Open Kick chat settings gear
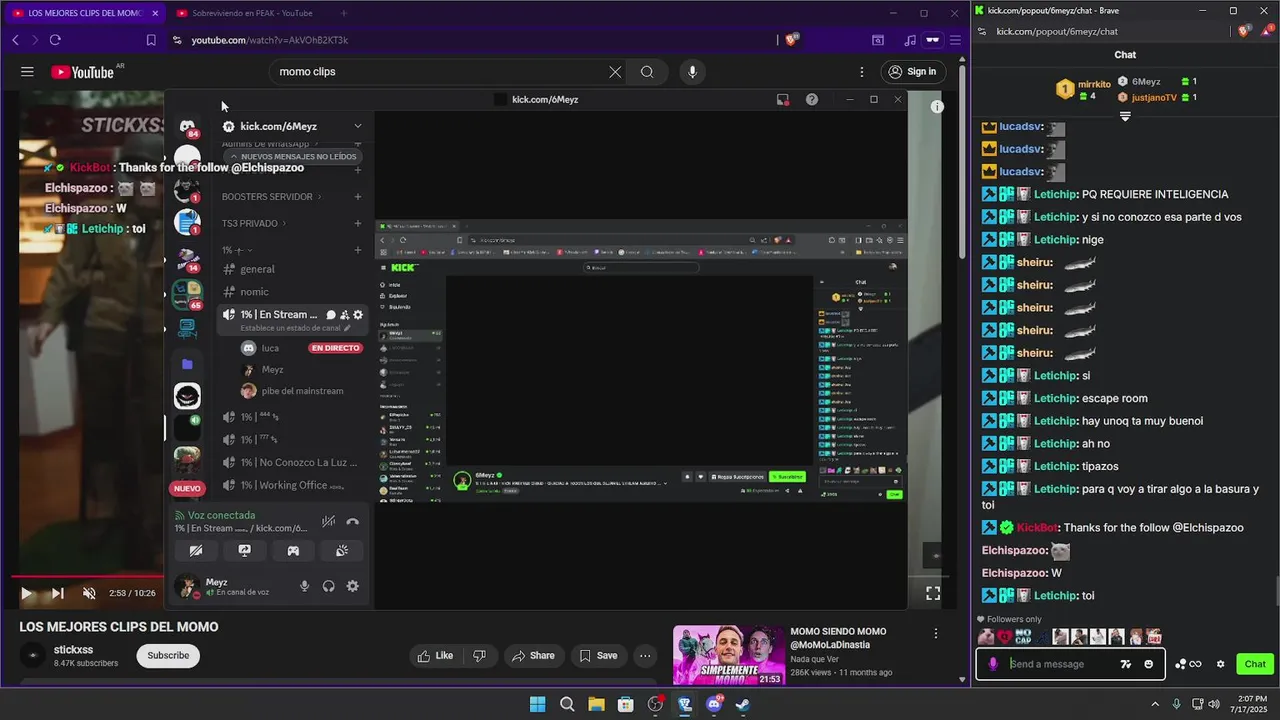 (x=1220, y=664)
